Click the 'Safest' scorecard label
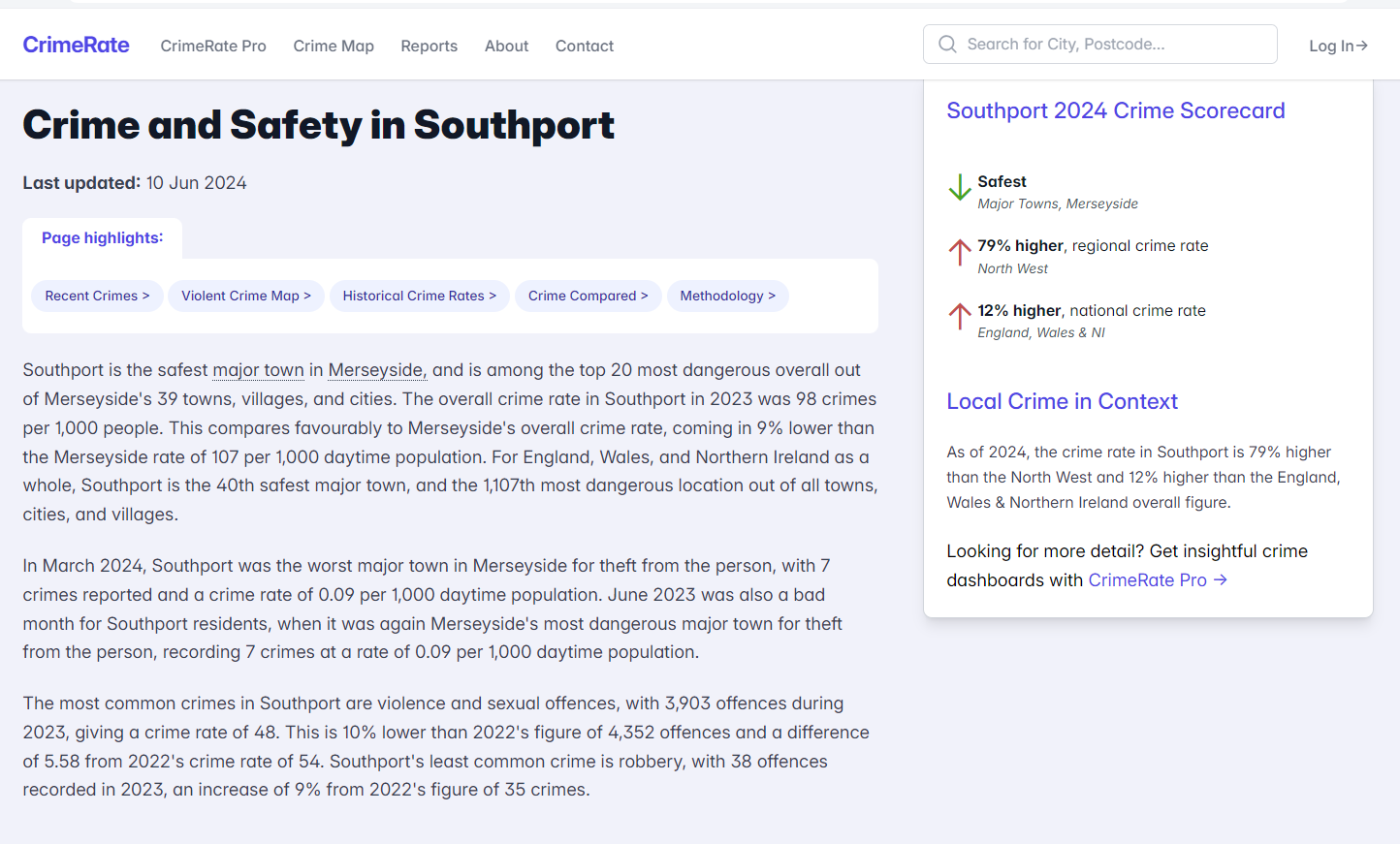This screenshot has width=1400, height=844. pos(1002,181)
